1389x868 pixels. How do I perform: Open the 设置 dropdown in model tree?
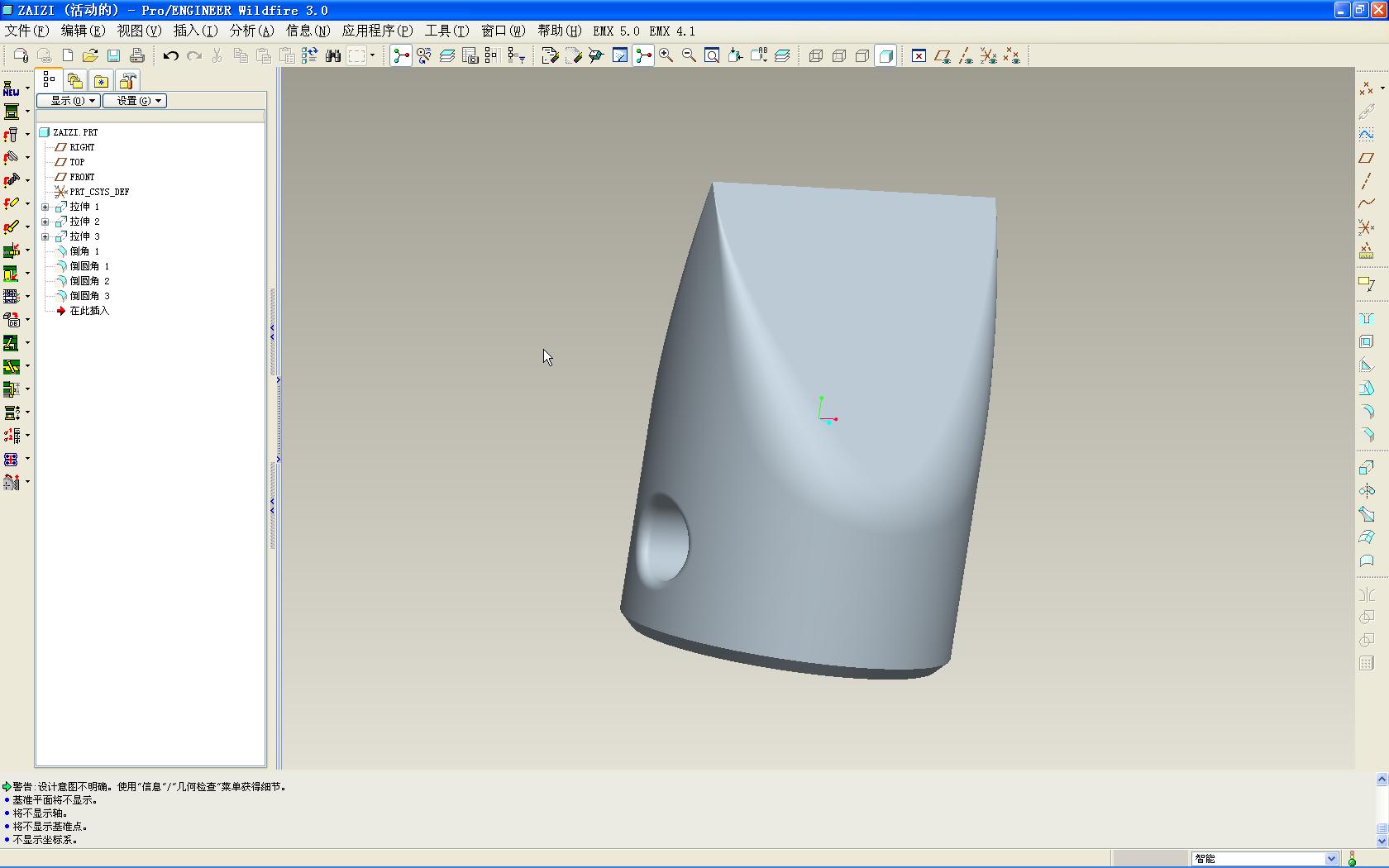point(135,101)
